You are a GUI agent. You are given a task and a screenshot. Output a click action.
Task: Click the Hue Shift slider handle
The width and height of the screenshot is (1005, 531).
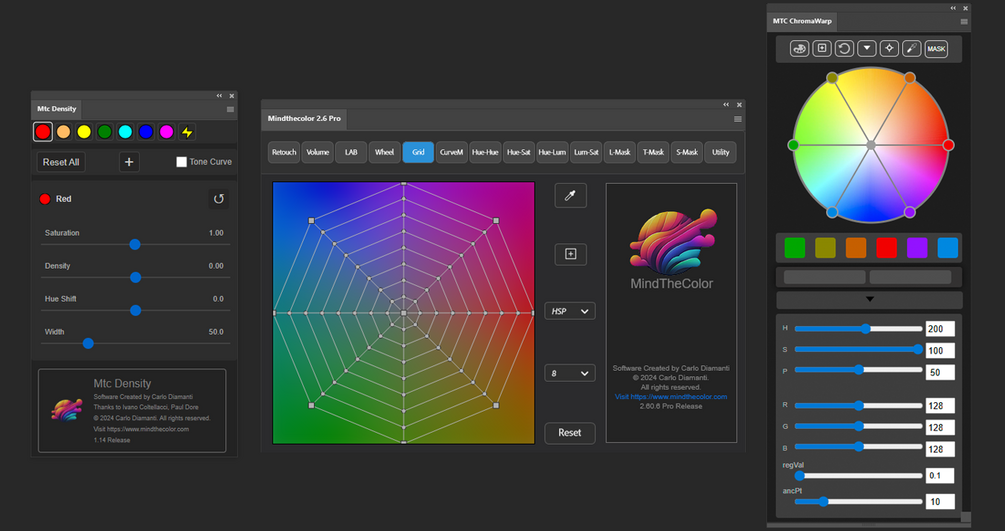pos(135,310)
